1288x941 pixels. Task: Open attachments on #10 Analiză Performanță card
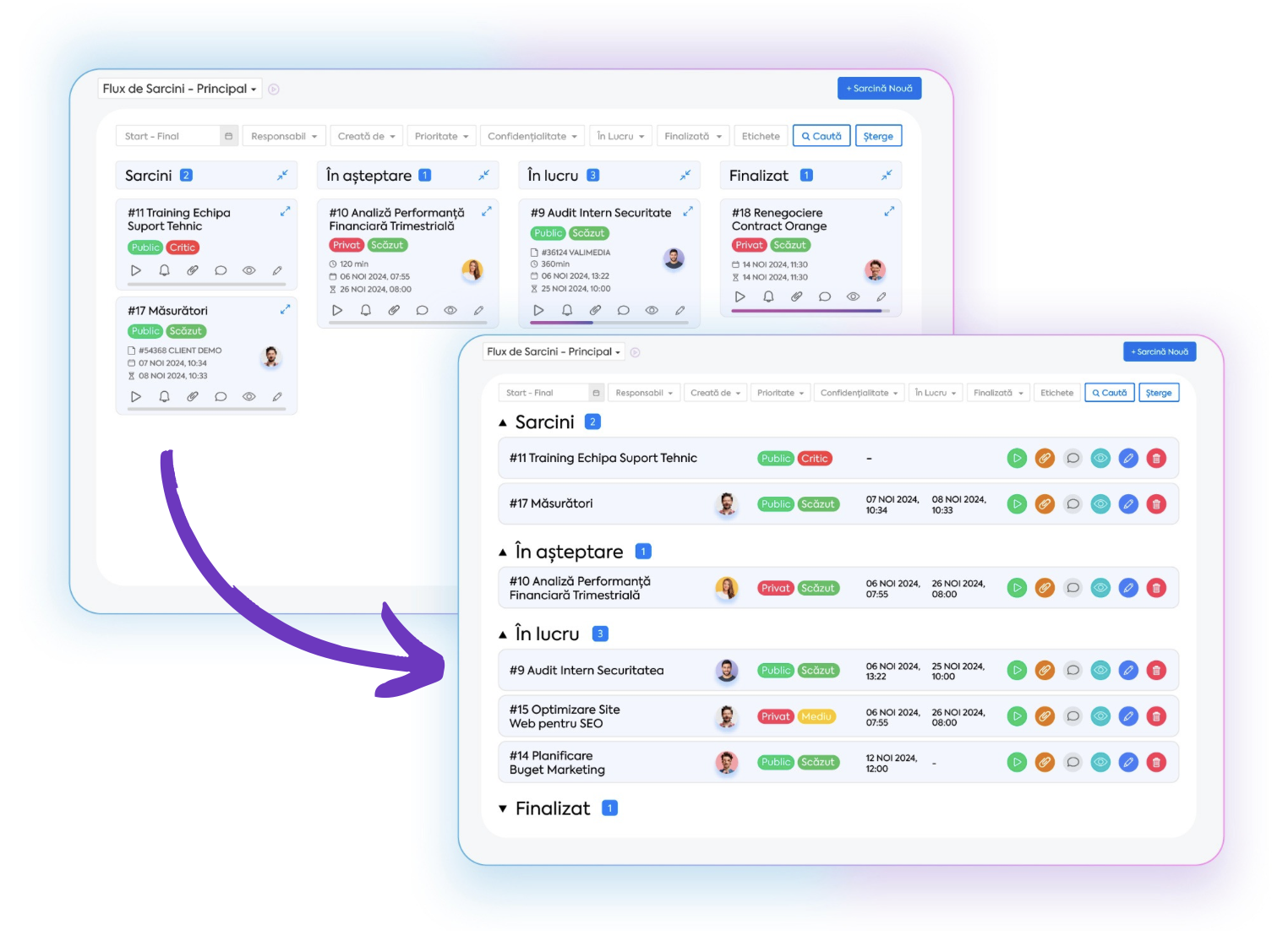pos(394,310)
